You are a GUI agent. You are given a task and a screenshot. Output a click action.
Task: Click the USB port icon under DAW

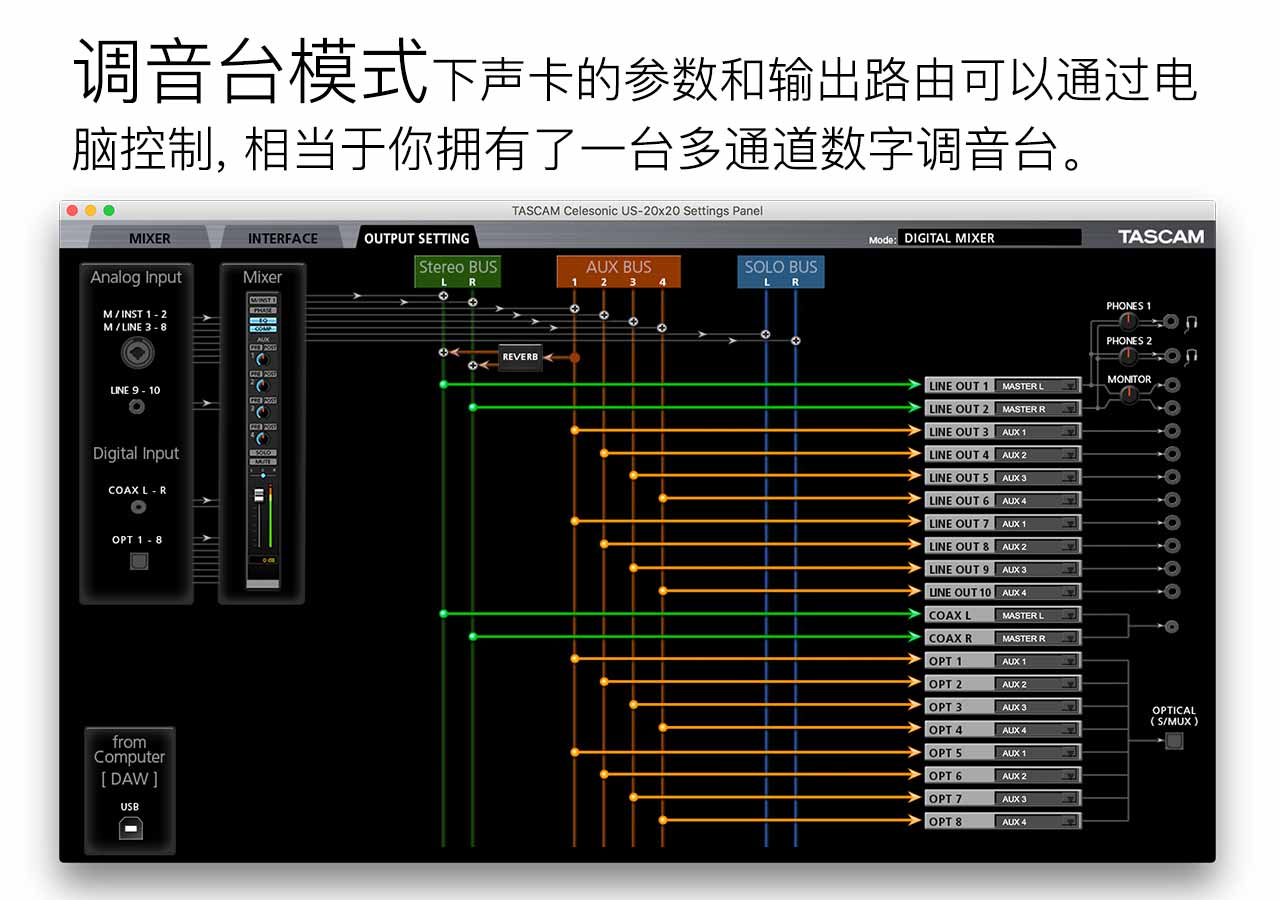[x=130, y=827]
